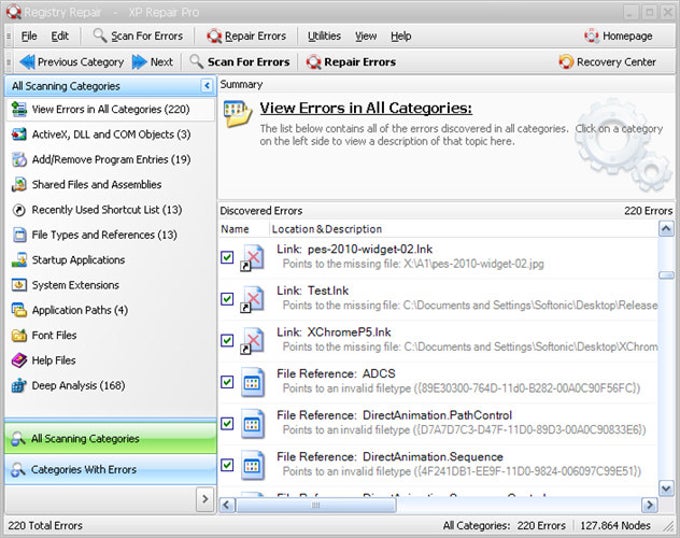Click the bold Repair Errors lifebuoy icon
This screenshot has height=538, width=680.
[x=314, y=62]
